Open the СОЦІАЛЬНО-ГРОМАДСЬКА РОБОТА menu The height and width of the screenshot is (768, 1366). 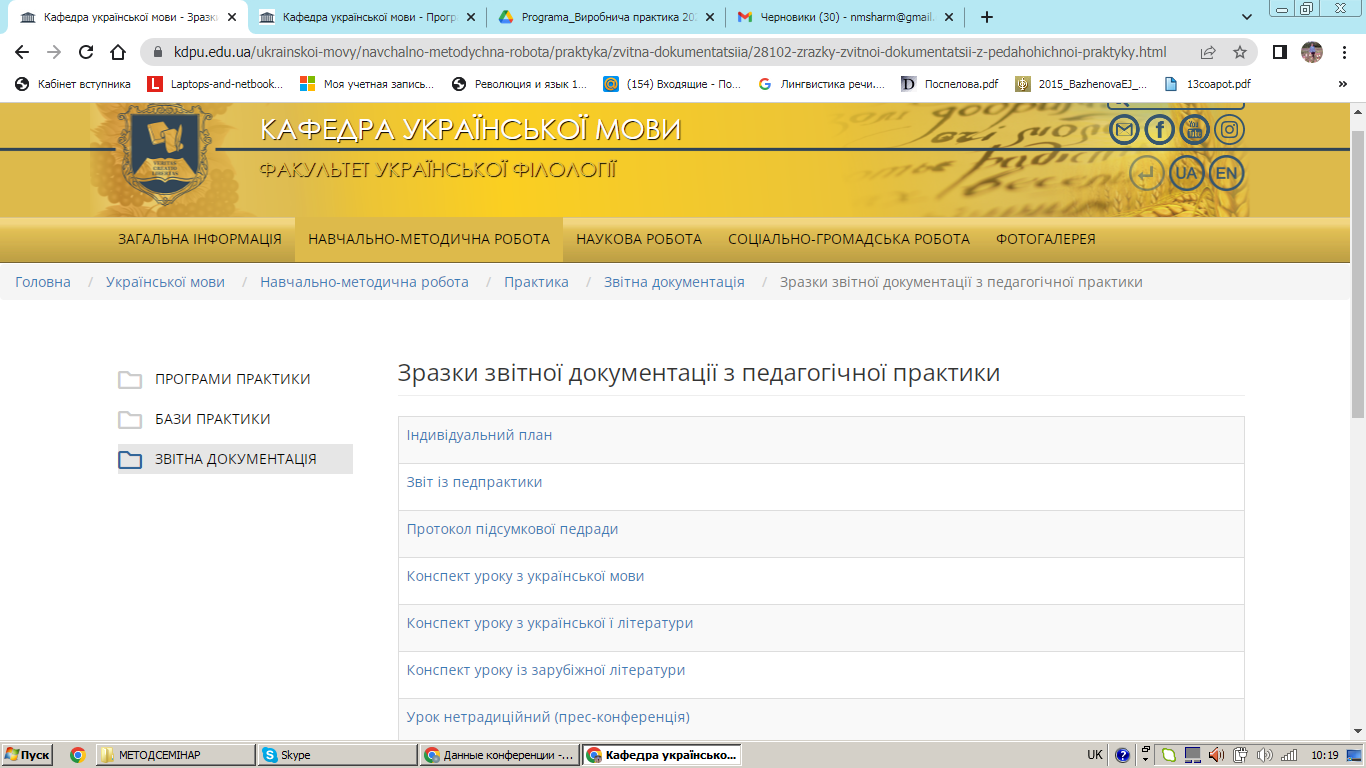point(849,239)
